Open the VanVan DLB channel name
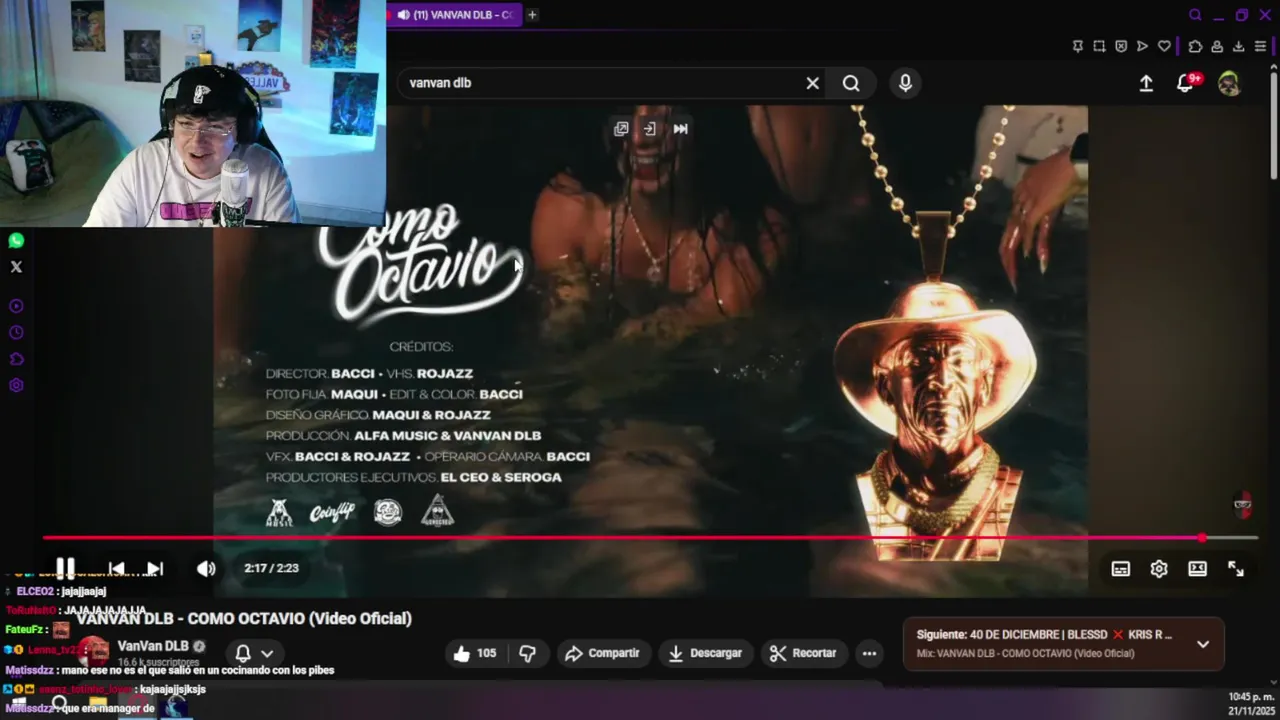 [x=153, y=647]
